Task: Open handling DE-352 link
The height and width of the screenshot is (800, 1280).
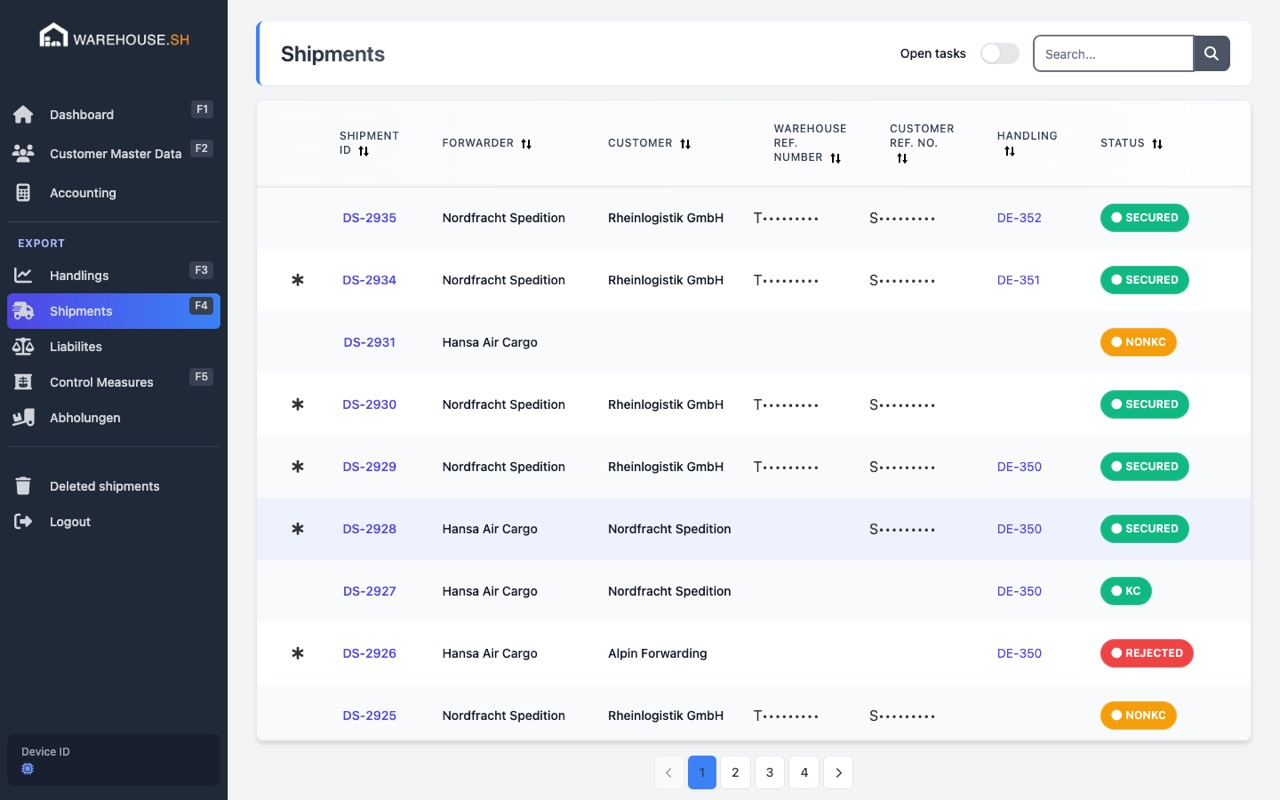Action: [x=1019, y=218]
